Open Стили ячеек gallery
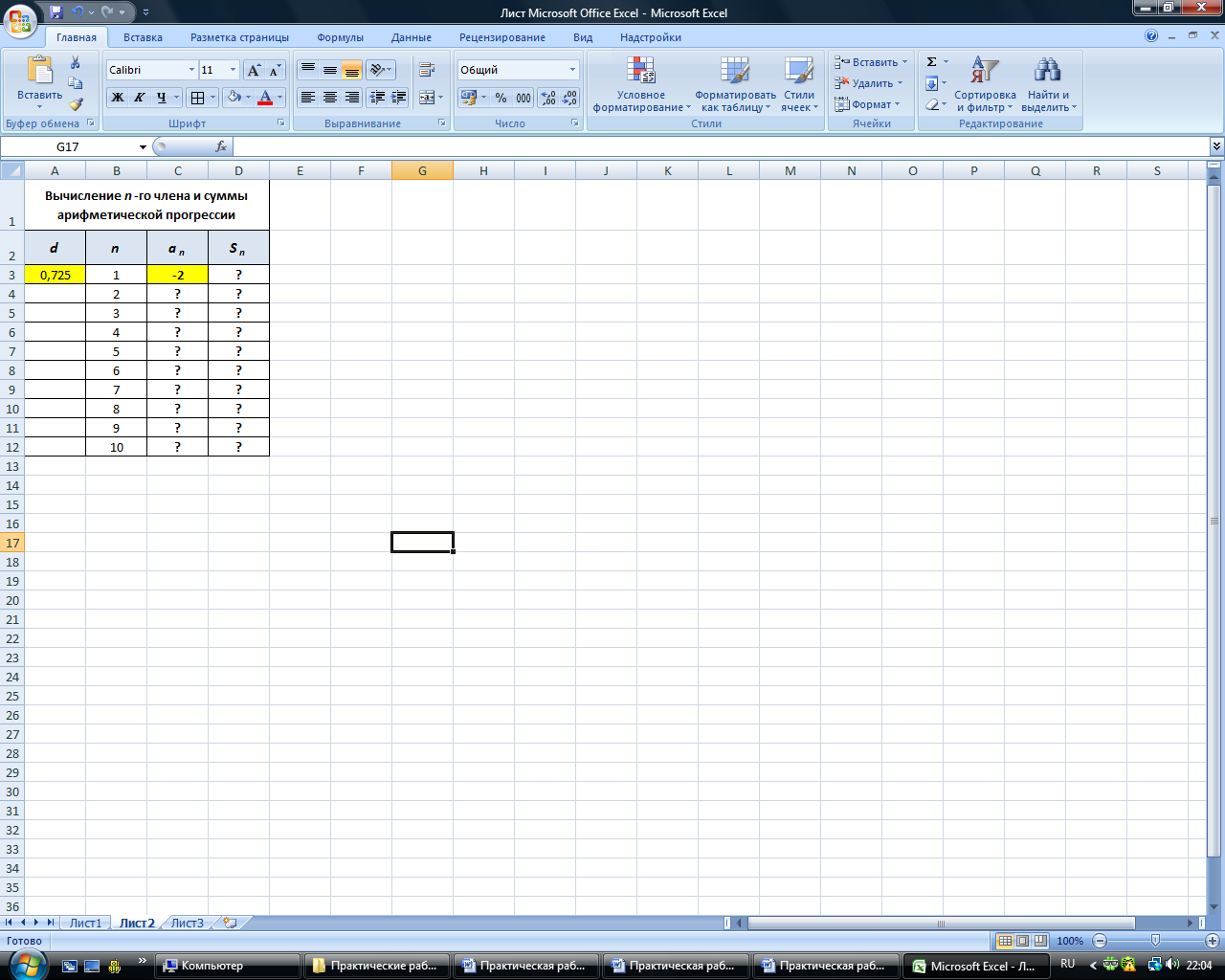 [799, 84]
